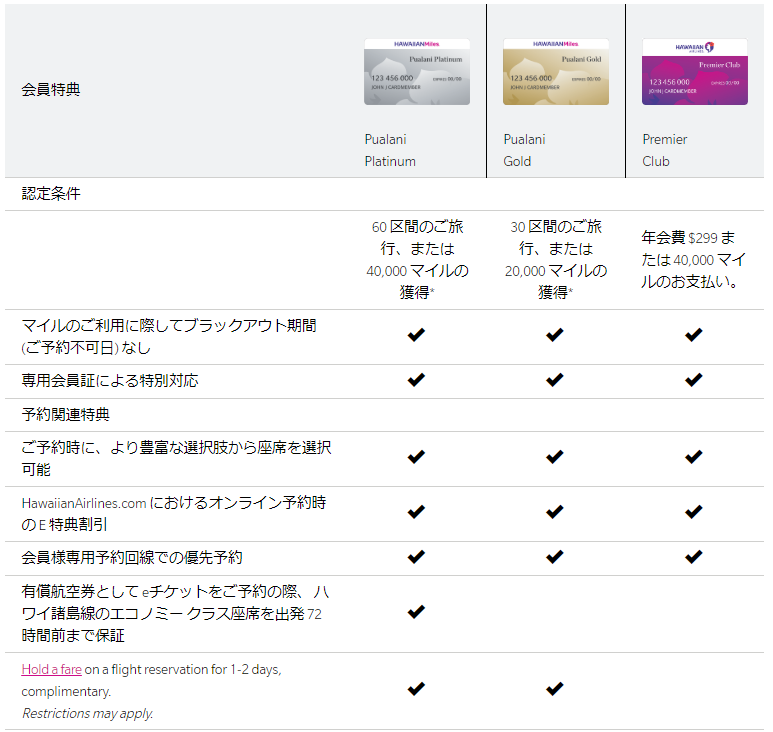This screenshot has height=732, width=773.
Task: Click the 認定条件 section heading
Action: (x=51, y=193)
